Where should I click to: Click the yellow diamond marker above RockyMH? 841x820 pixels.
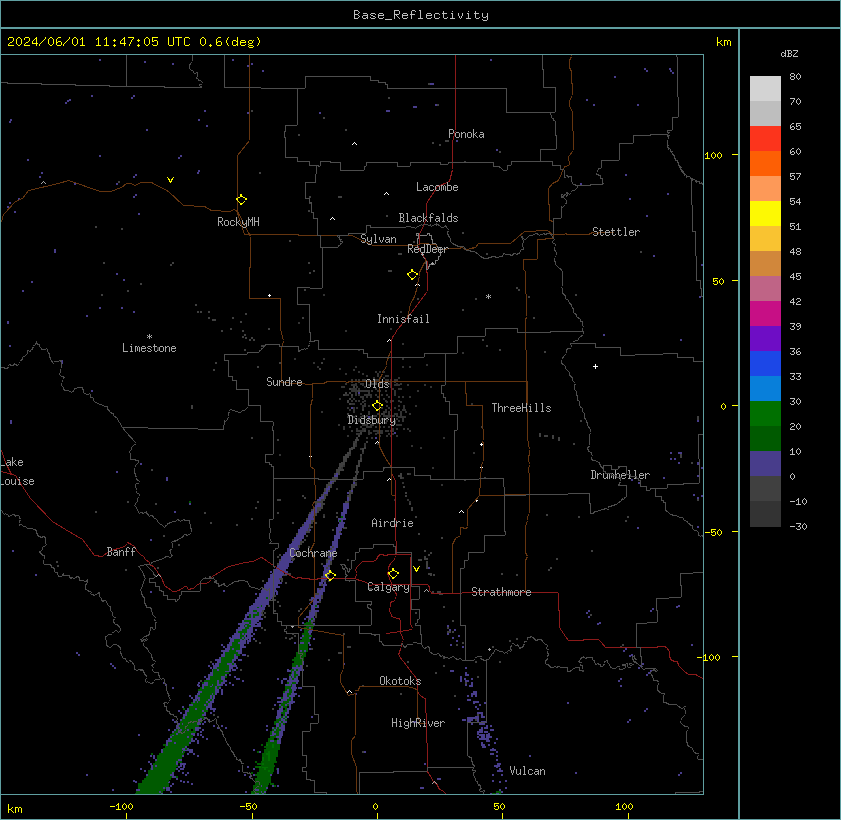pyautogui.click(x=241, y=200)
